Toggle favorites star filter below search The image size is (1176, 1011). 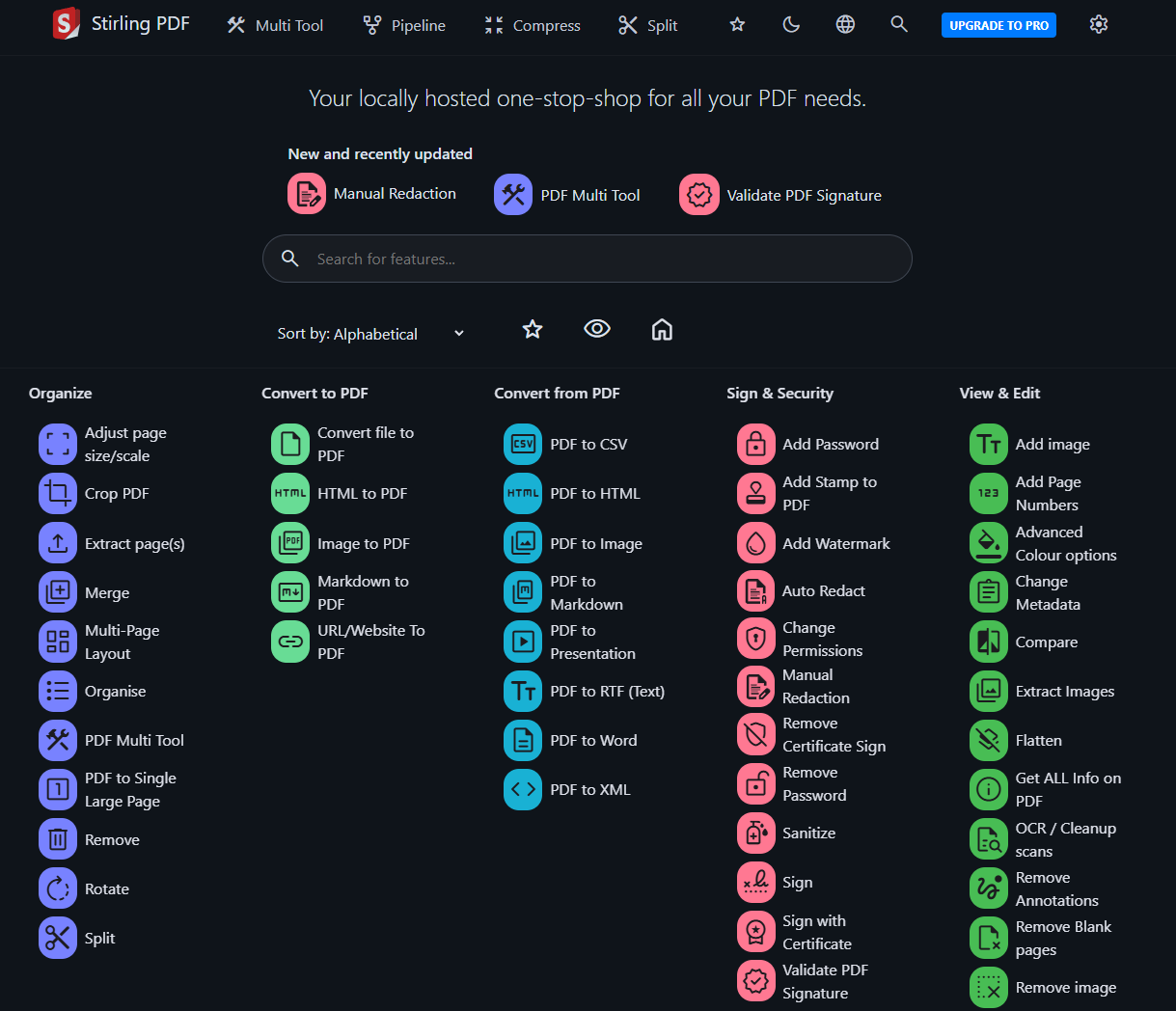pyautogui.click(x=533, y=330)
